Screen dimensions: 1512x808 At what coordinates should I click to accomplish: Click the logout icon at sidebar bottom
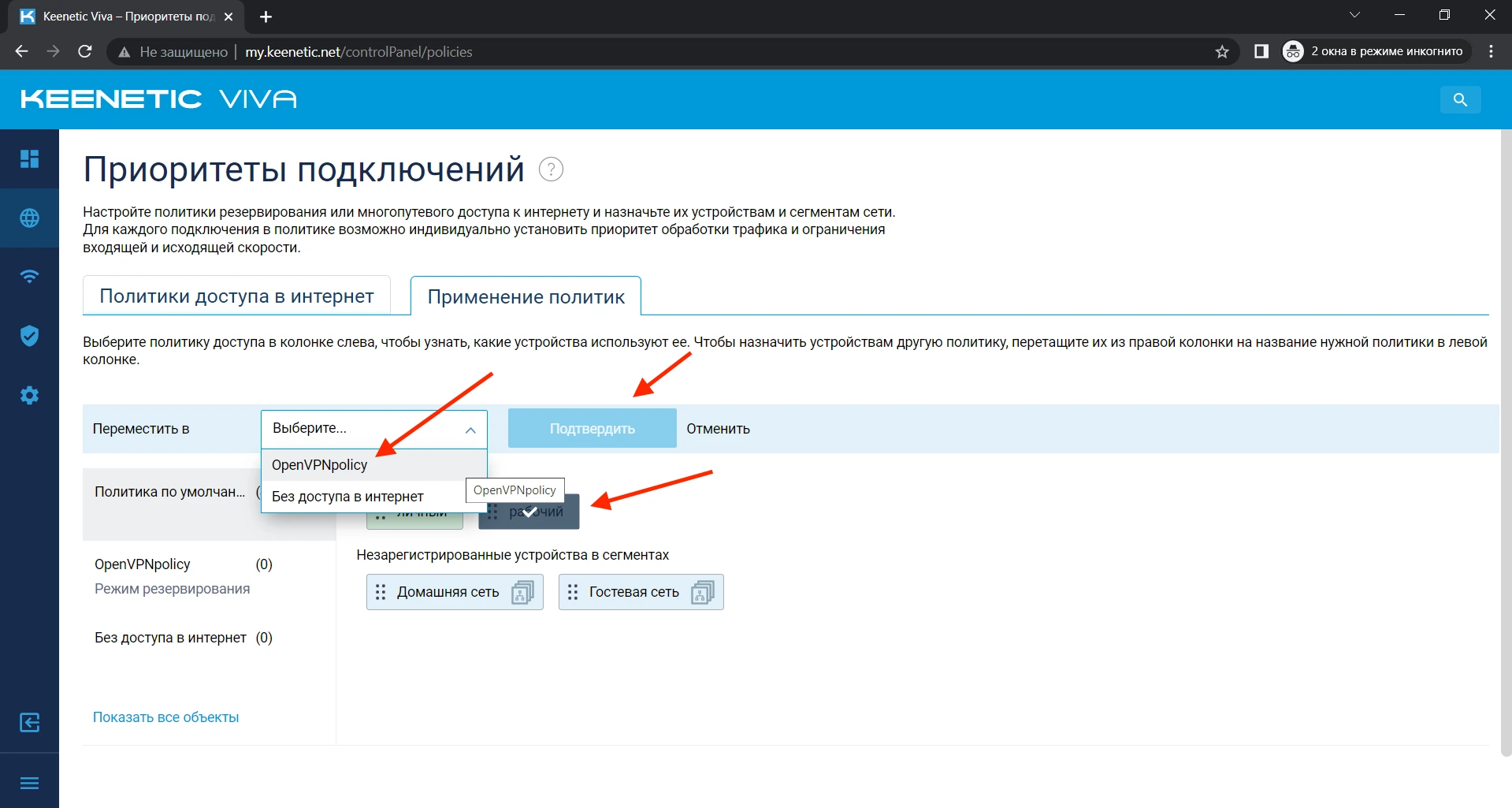29,722
